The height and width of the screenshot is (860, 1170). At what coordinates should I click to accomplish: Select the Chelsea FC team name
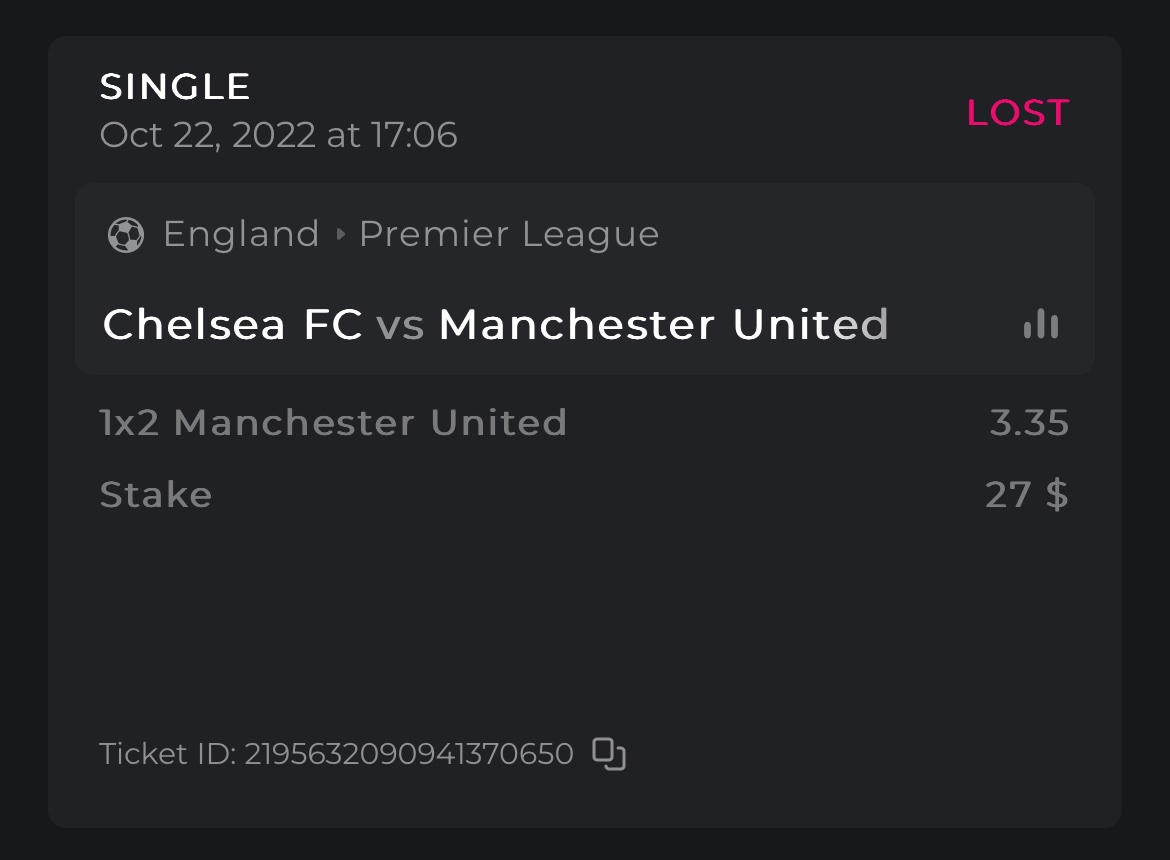pyautogui.click(x=232, y=324)
